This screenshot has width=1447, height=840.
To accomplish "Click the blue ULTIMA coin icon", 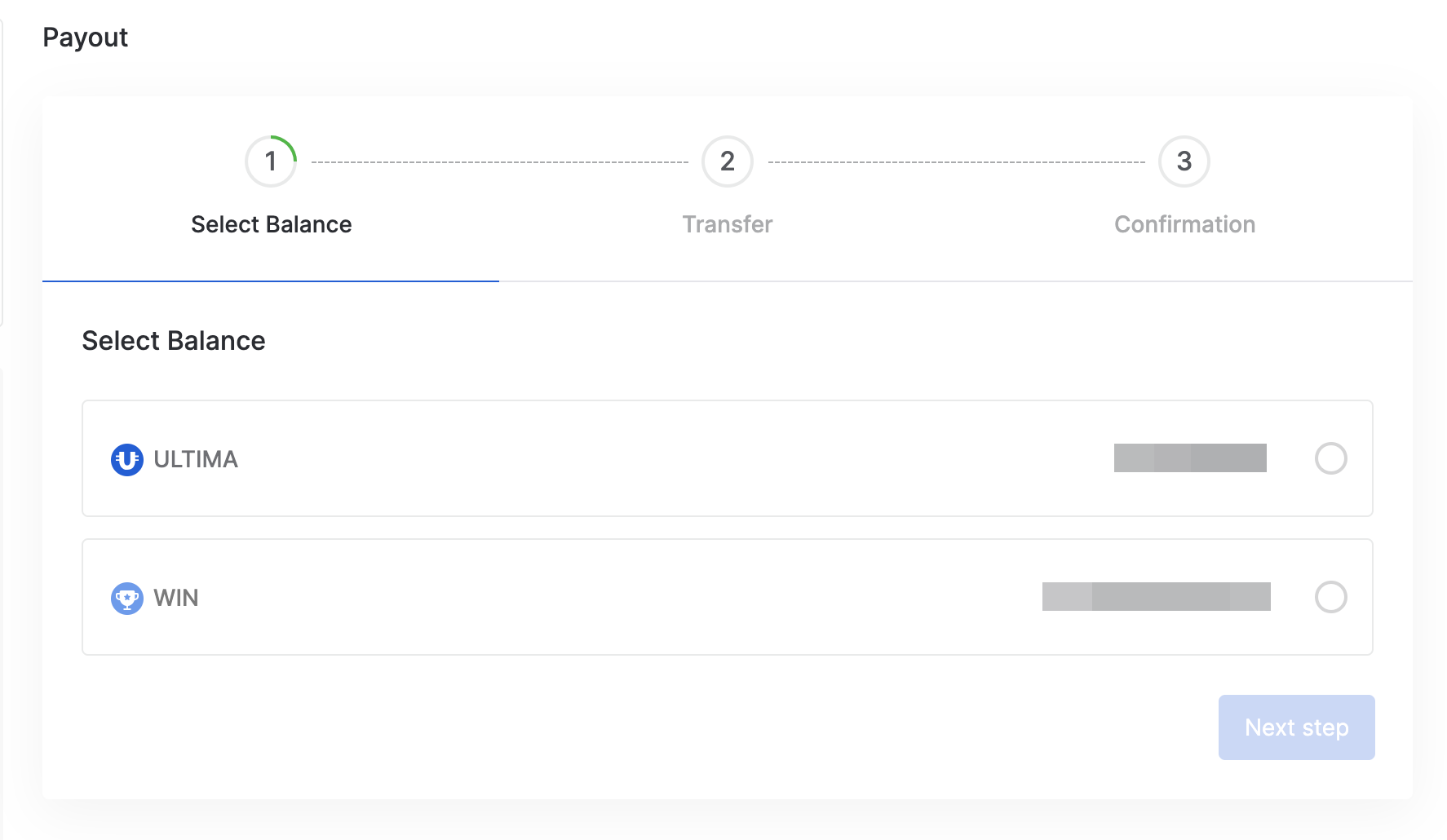I will pos(126,459).
